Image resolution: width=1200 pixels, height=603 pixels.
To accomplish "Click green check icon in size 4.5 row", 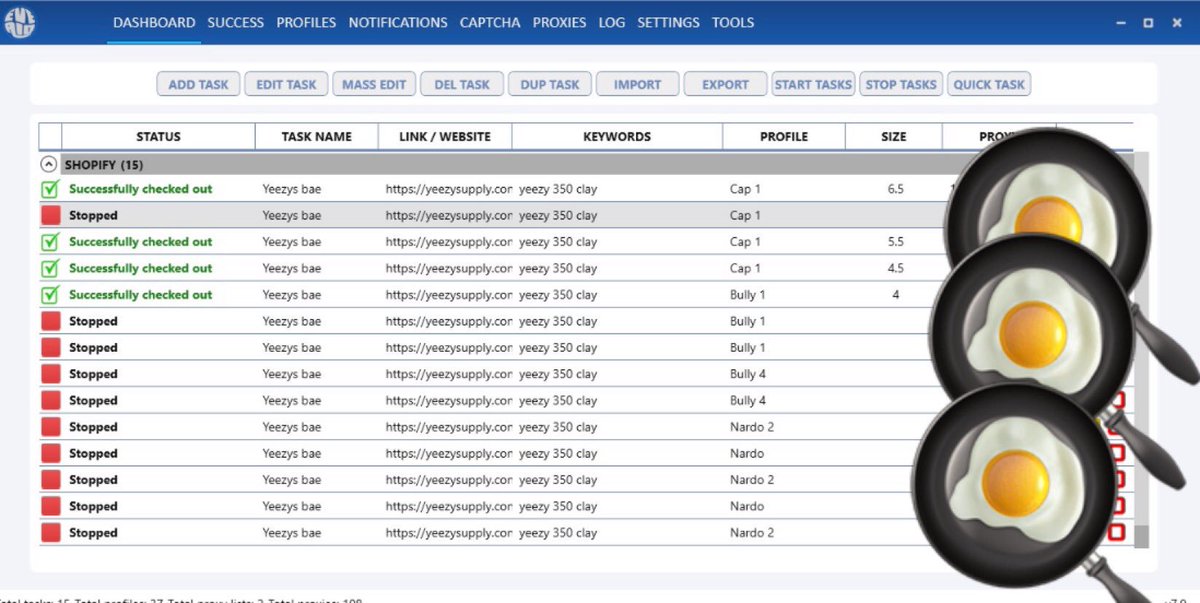I will pyautogui.click(x=50, y=268).
